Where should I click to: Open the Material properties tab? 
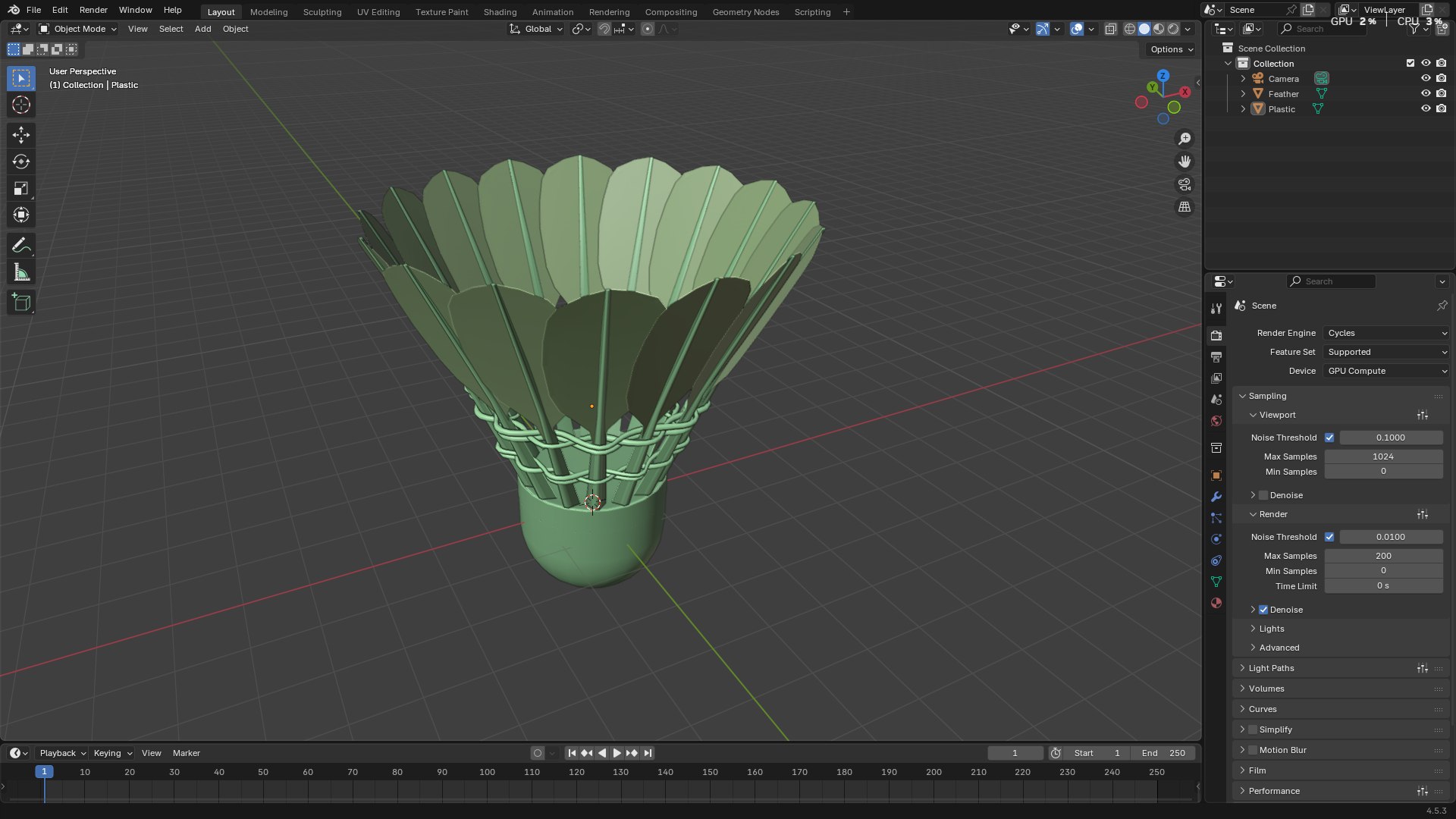[x=1216, y=603]
